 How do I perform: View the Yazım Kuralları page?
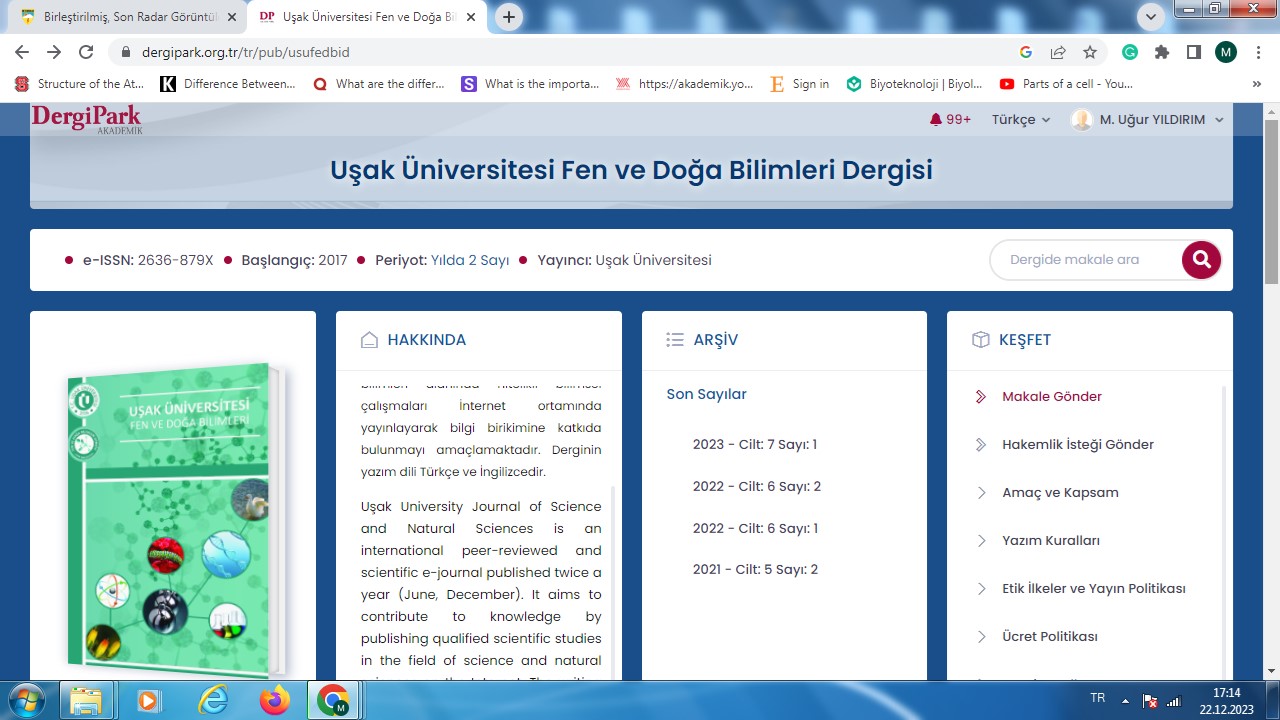(1051, 541)
